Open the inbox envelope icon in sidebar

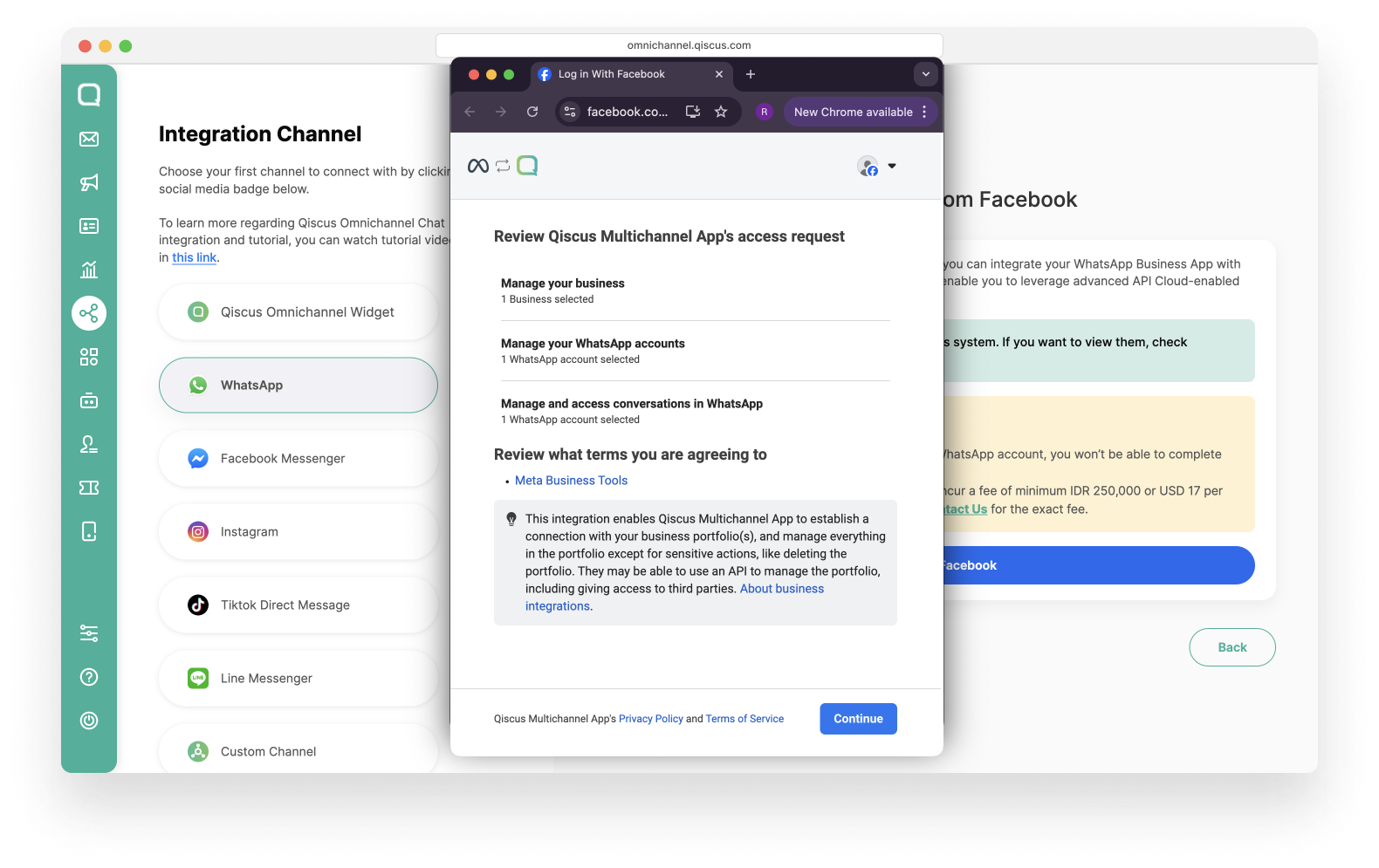(x=89, y=139)
